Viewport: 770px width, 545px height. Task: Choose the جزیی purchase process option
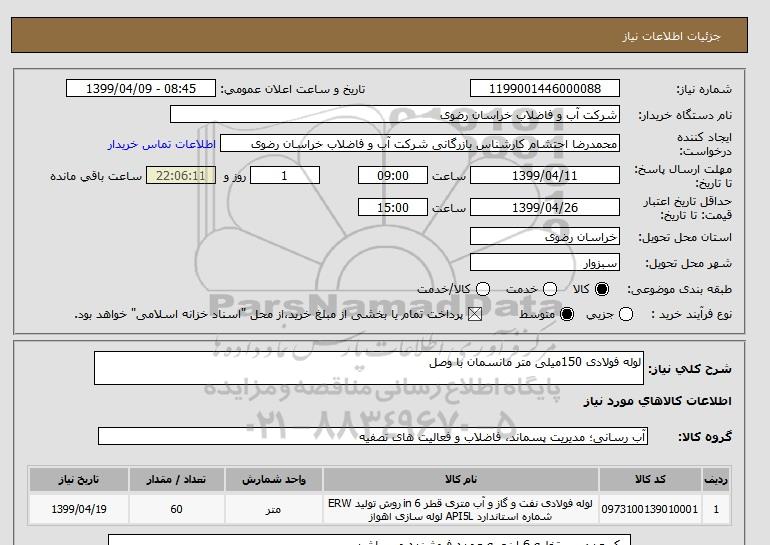tap(626, 314)
